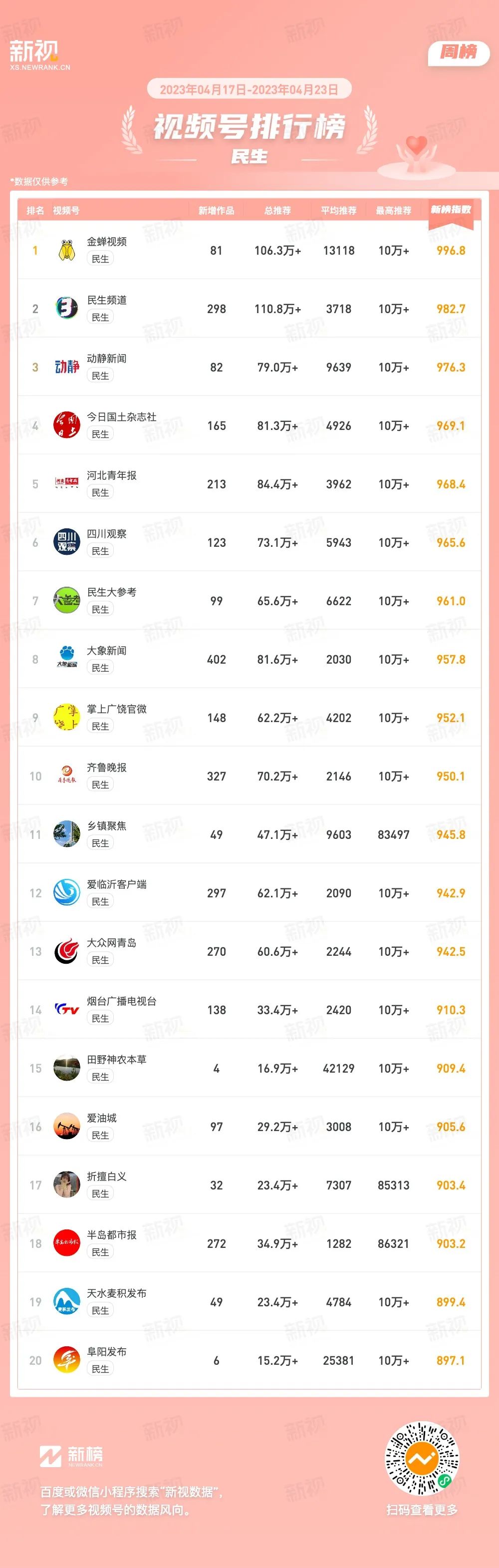Click the 四川观察 round avatar
This screenshot has height=1568, width=499.
[x=67, y=542]
